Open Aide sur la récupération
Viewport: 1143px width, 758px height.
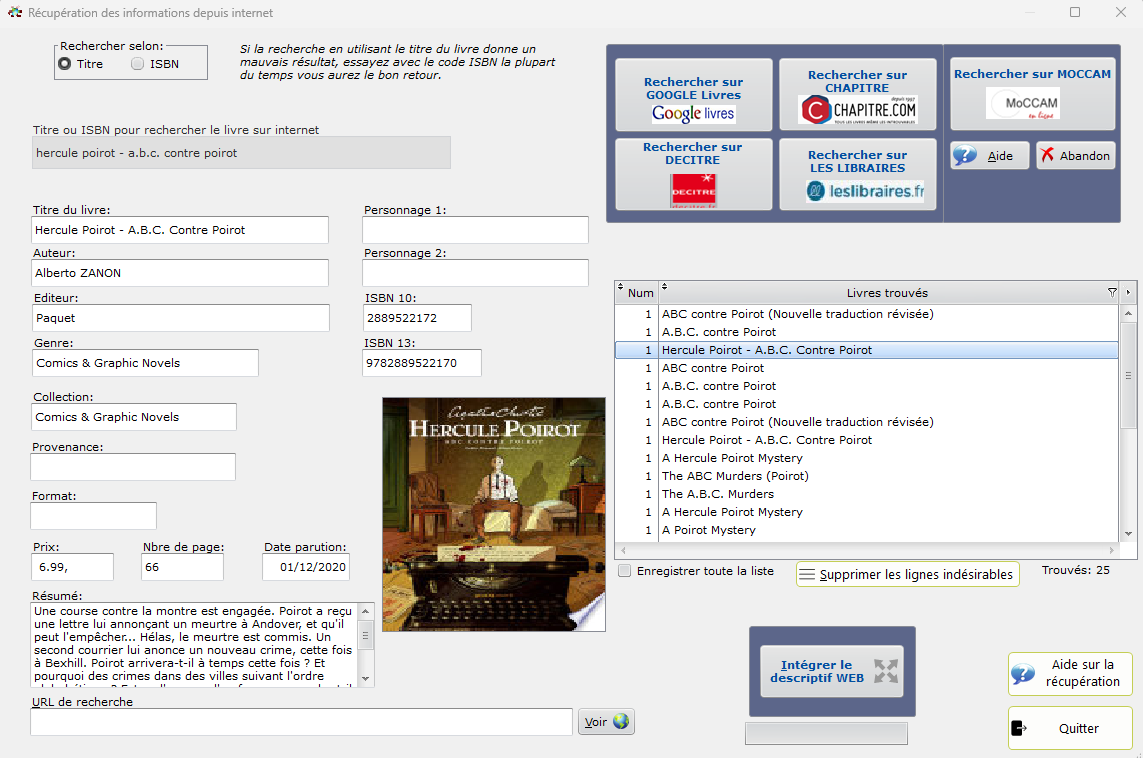click(x=1070, y=673)
